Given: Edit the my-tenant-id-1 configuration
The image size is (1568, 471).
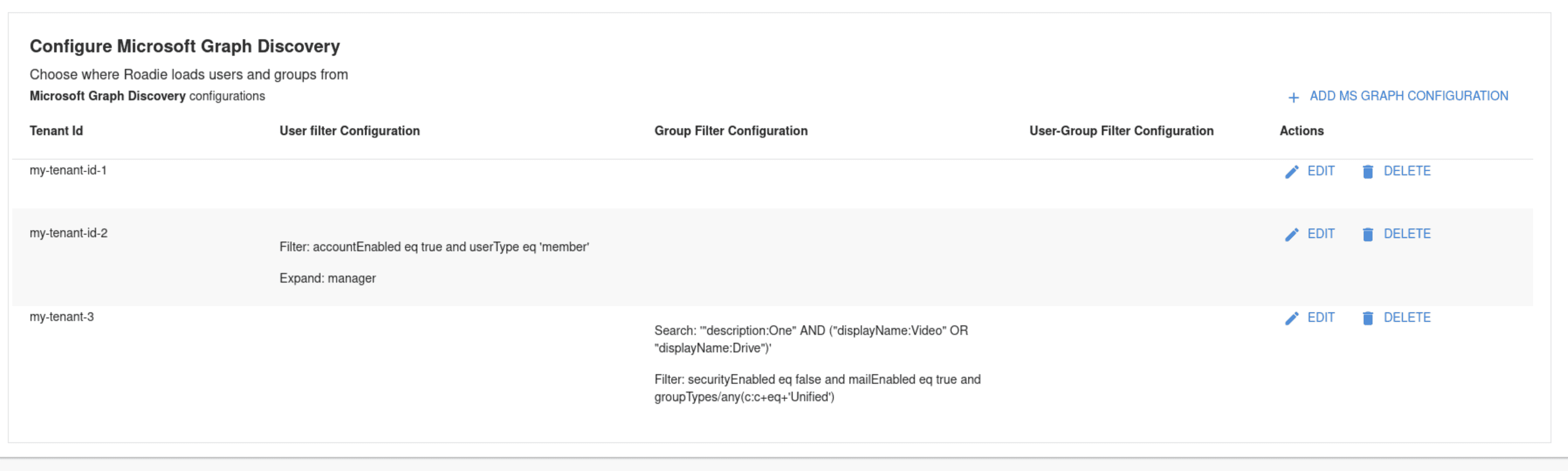Looking at the screenshot, I should click(x=1309, y=171).
